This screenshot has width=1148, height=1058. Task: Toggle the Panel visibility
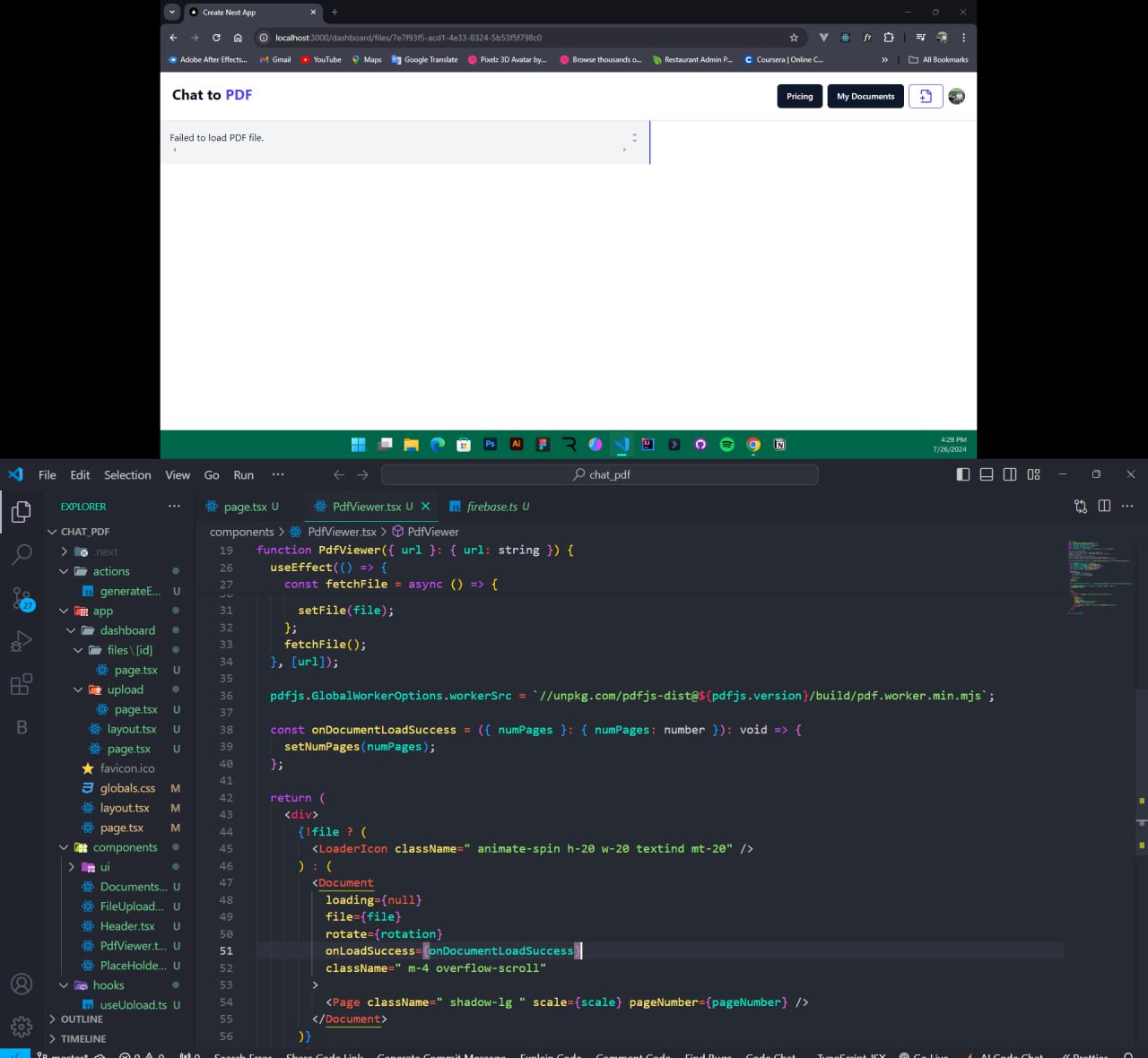(x=986, y=474)
